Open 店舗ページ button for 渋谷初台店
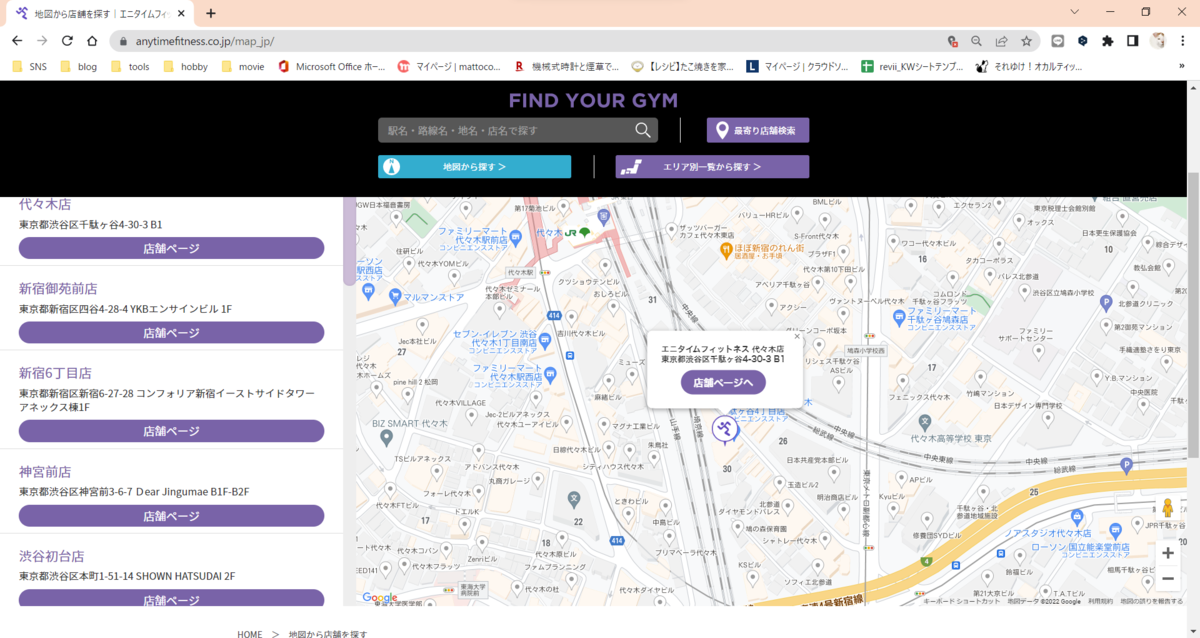Screen dimensions: 1200x638 [x=171, y=599]
